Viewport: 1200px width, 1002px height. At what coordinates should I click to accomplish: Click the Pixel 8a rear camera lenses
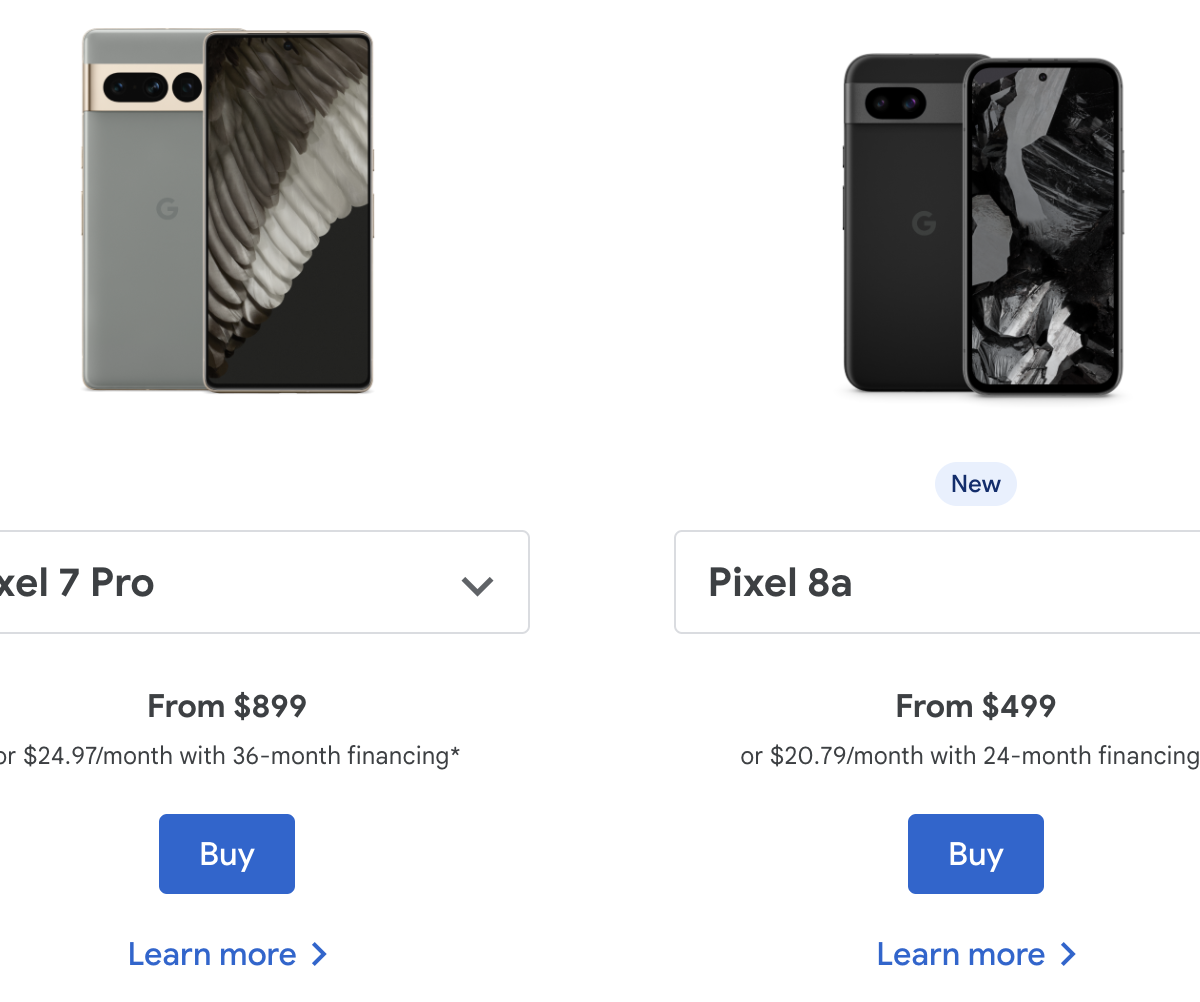tap(895, 102)
